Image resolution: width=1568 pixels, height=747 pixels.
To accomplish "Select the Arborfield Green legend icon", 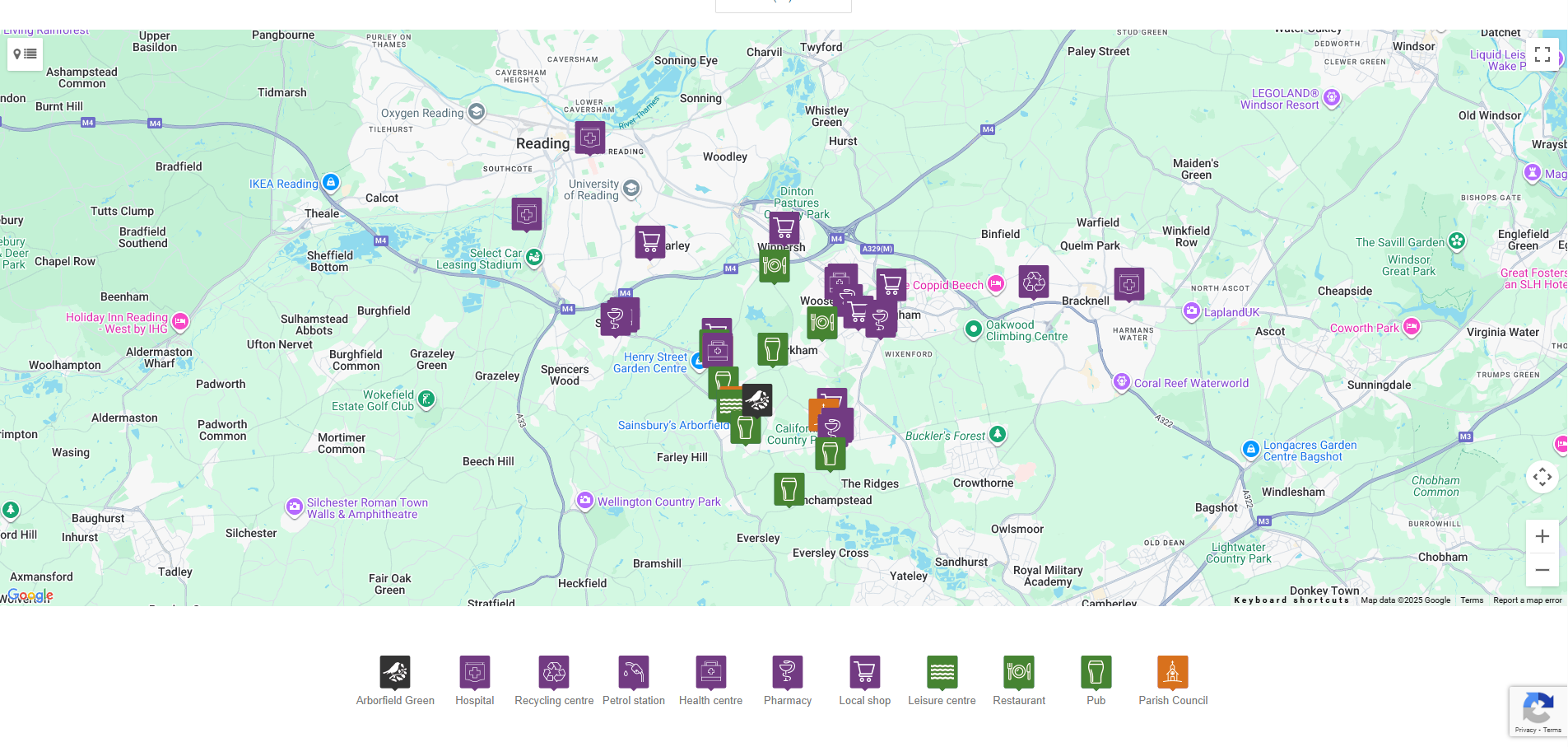I will pos(395,670).
